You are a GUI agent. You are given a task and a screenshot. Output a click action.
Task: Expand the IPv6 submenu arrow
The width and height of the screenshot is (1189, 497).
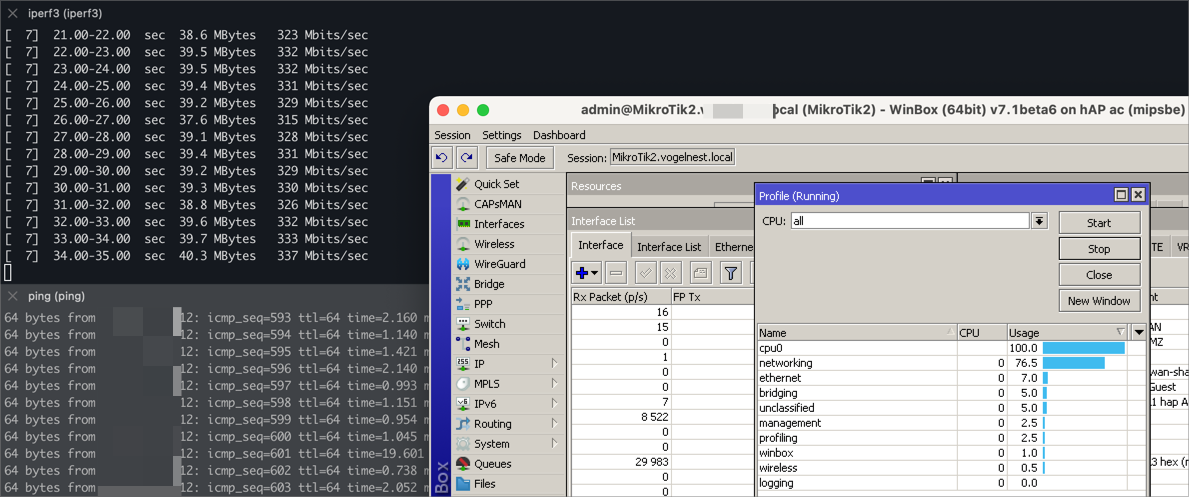(x=555, y=404)
